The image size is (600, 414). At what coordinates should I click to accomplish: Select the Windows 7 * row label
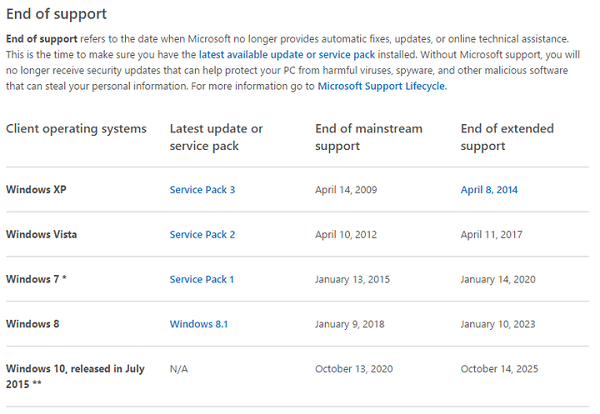click(36, 279)
